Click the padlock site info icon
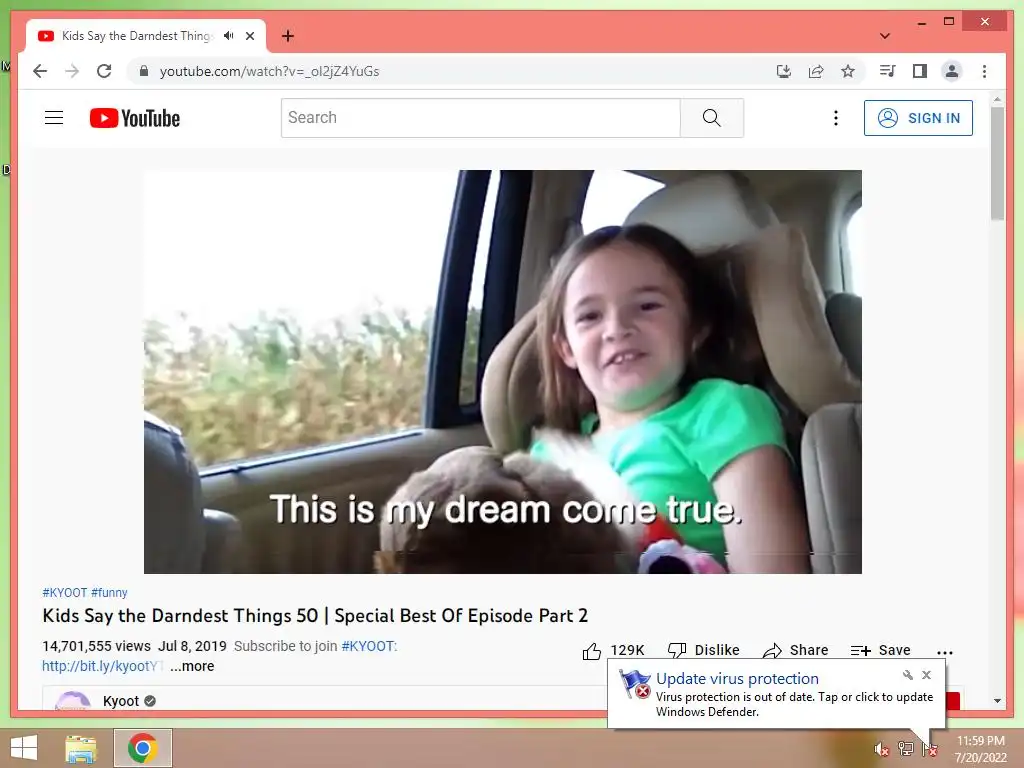The image size is (1024, 768). (144, 71)
